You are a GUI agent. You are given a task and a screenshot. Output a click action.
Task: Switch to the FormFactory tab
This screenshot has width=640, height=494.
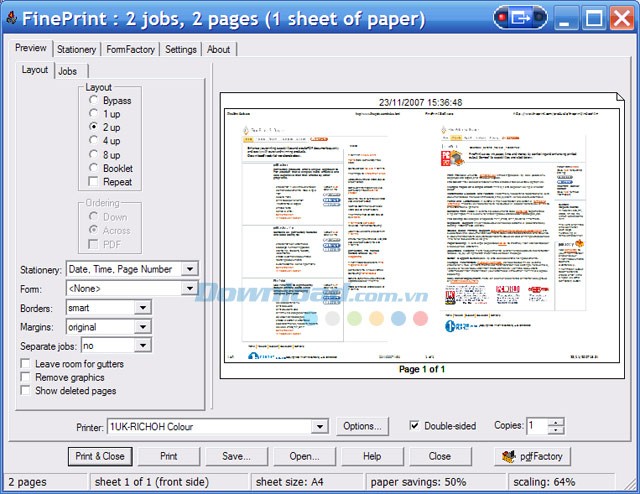pyautogui.click(x=130, y=49)
